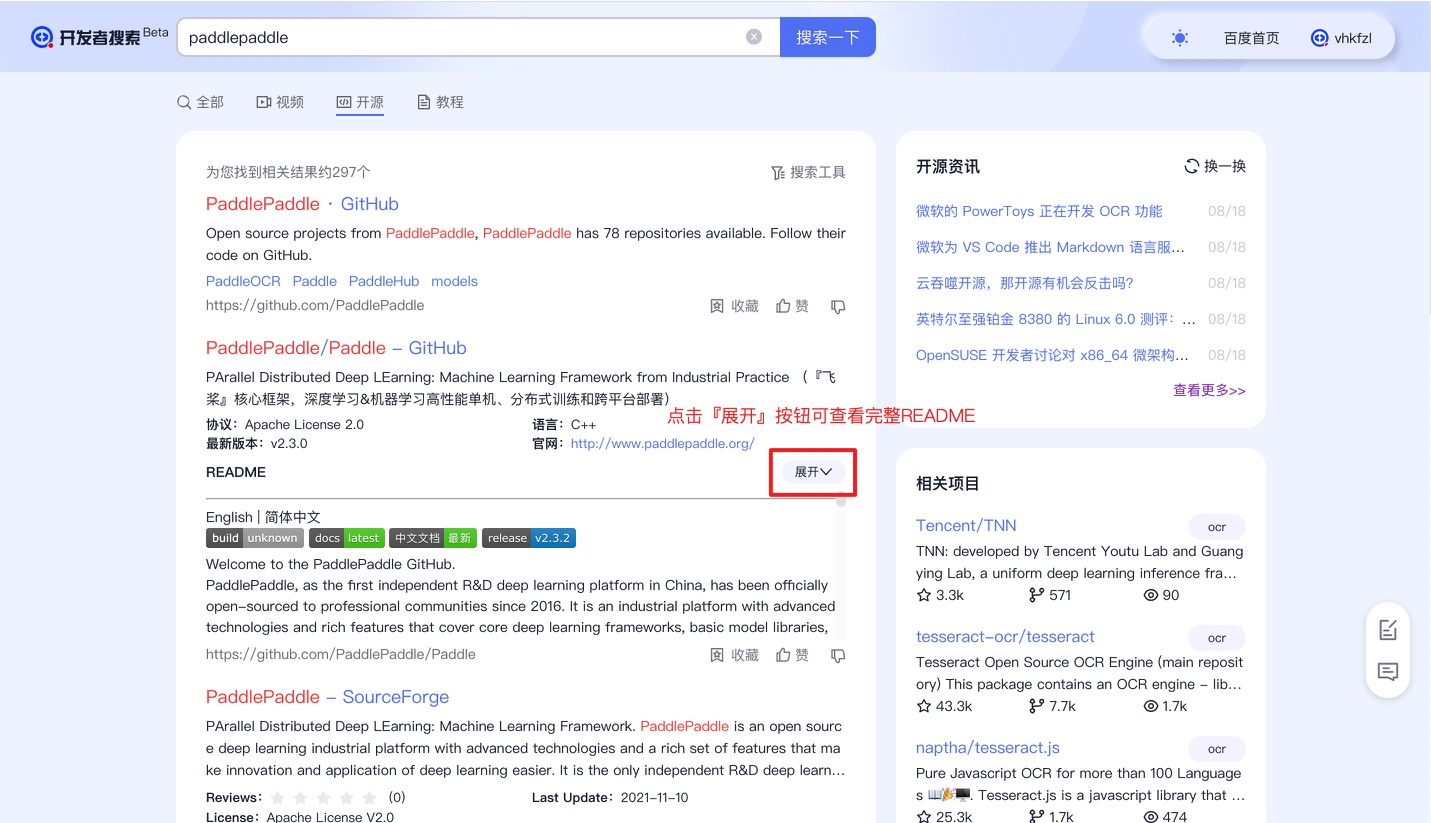
Task: Open the PaddleOCR sub-link
Action: (x=243, y=281)
